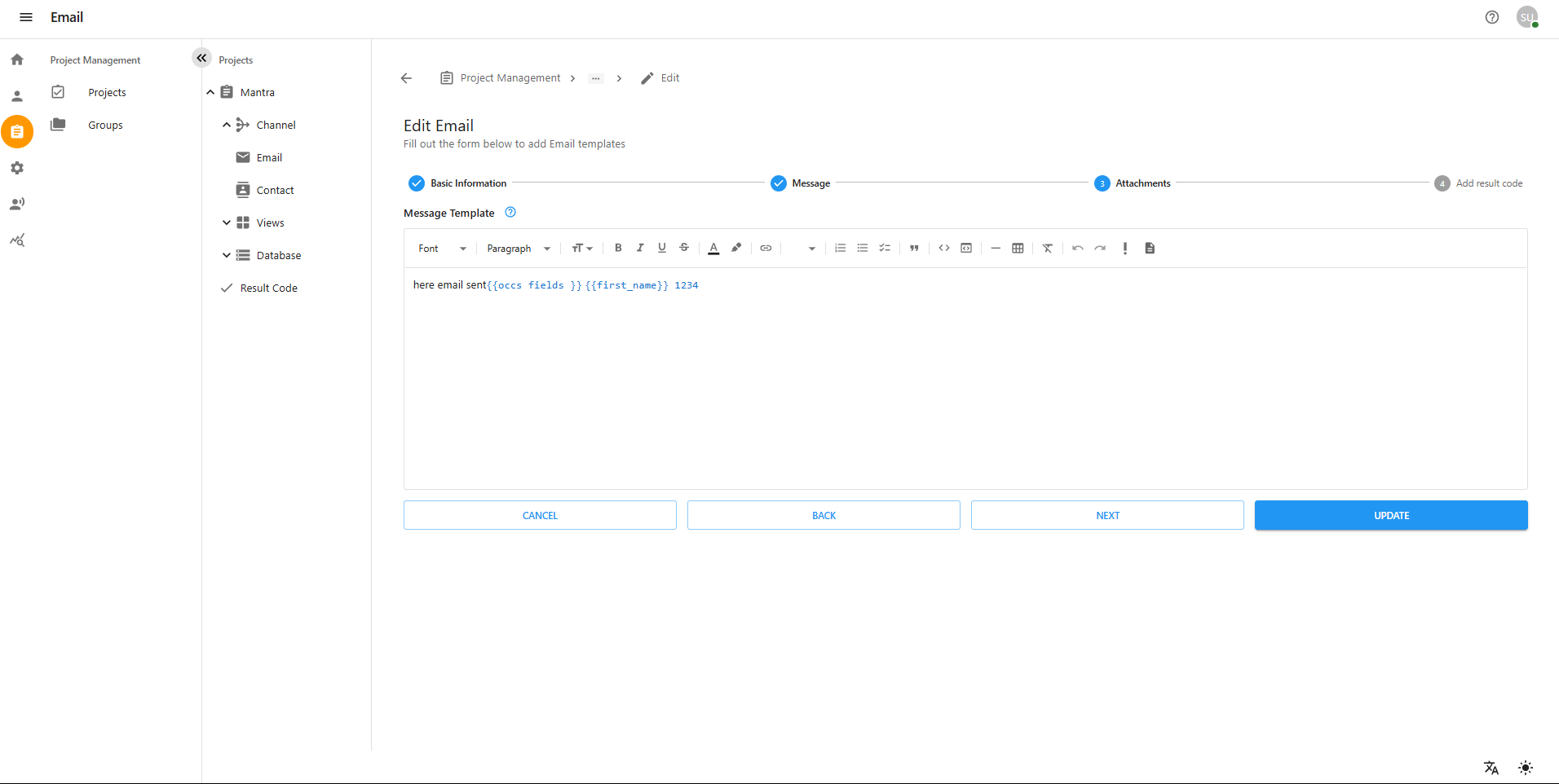Insert a checklist
The image size is (1559, 784).
point(885,248)
